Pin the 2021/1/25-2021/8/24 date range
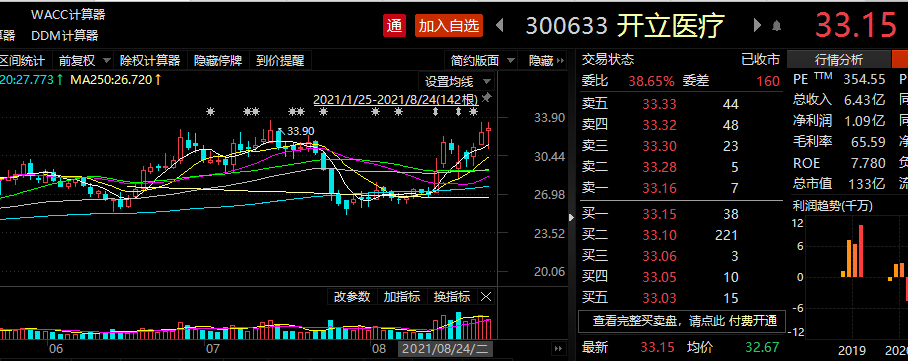 click(x=487, y=97)
